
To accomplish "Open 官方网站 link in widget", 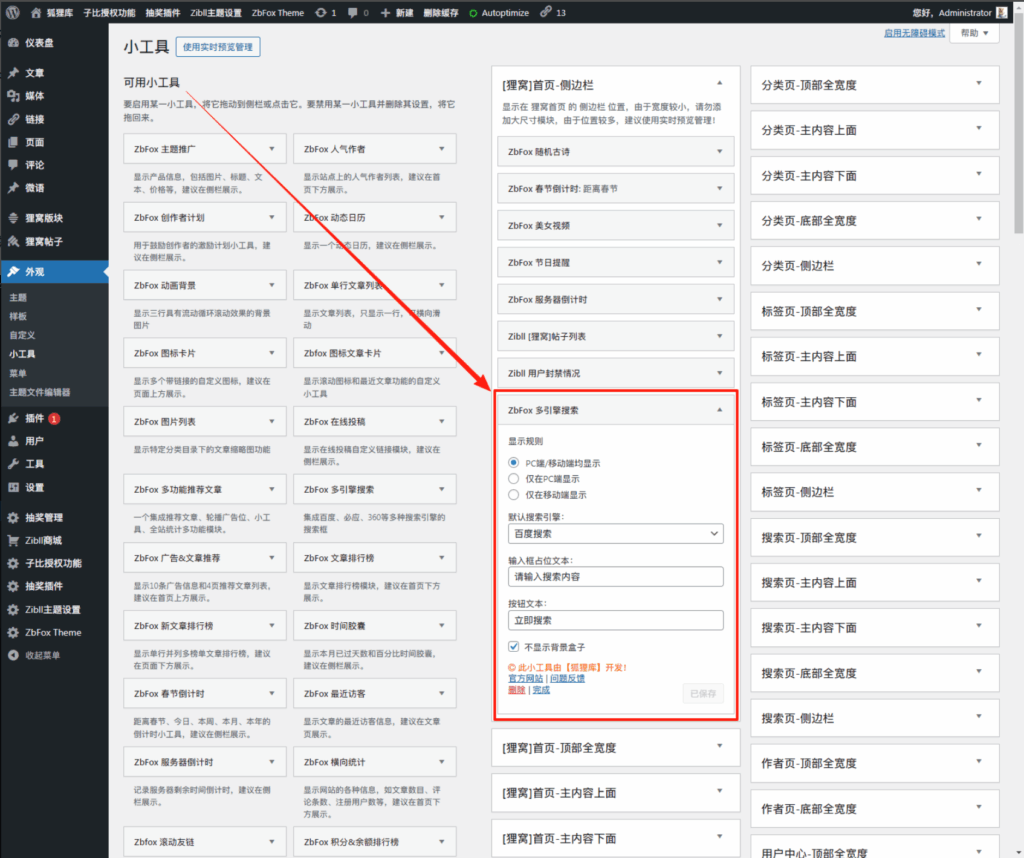I will pos(525,678).
